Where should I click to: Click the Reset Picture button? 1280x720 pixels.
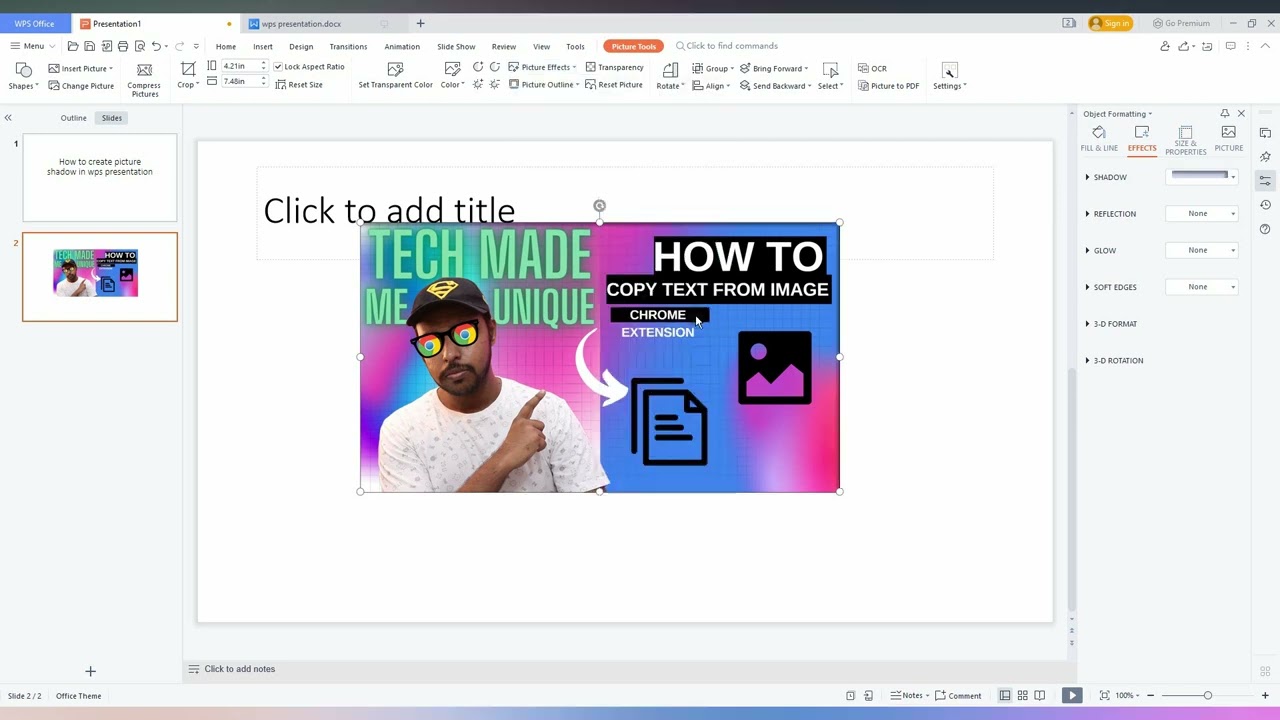click(x=614, y=85)
